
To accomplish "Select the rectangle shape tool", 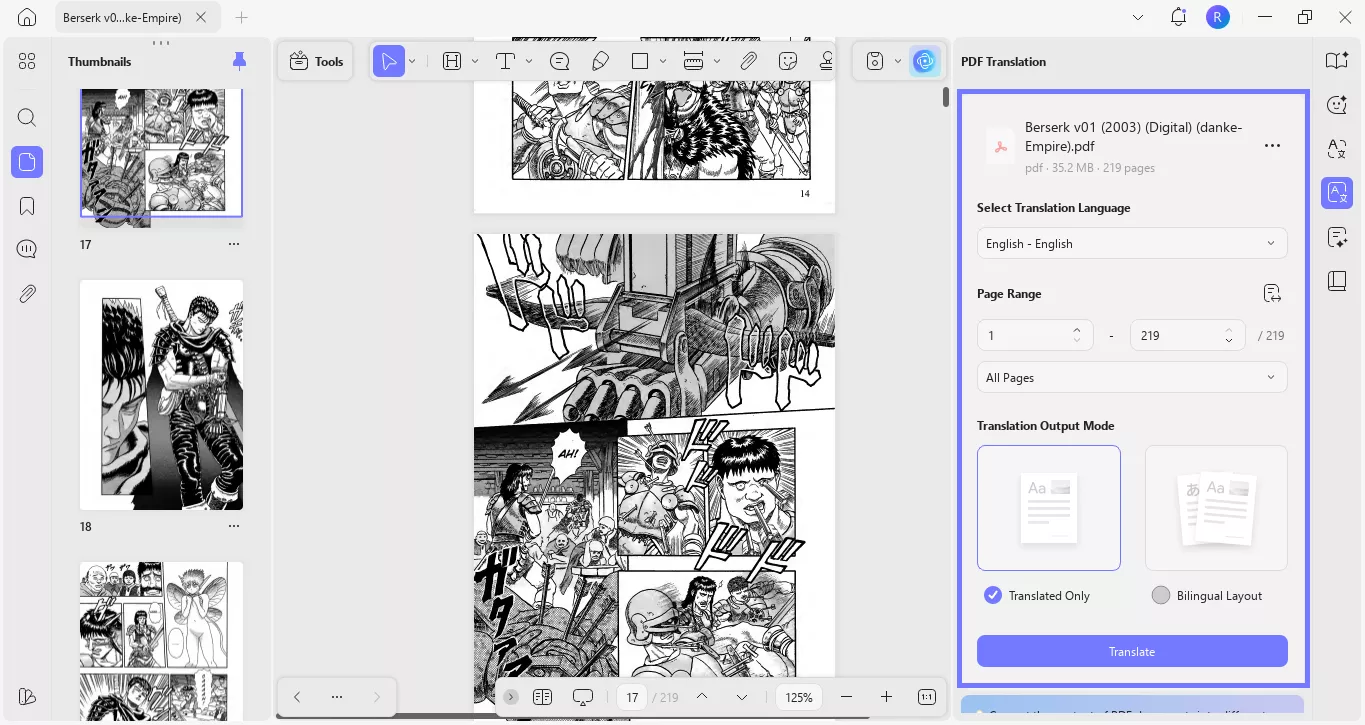I will point(640,61).
